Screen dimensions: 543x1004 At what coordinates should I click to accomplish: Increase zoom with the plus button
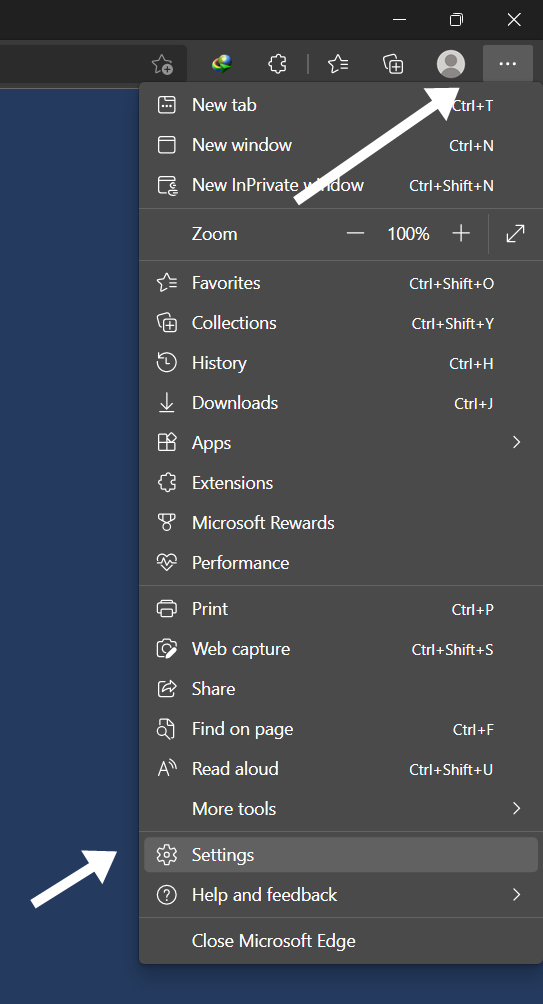pos(461,234)
